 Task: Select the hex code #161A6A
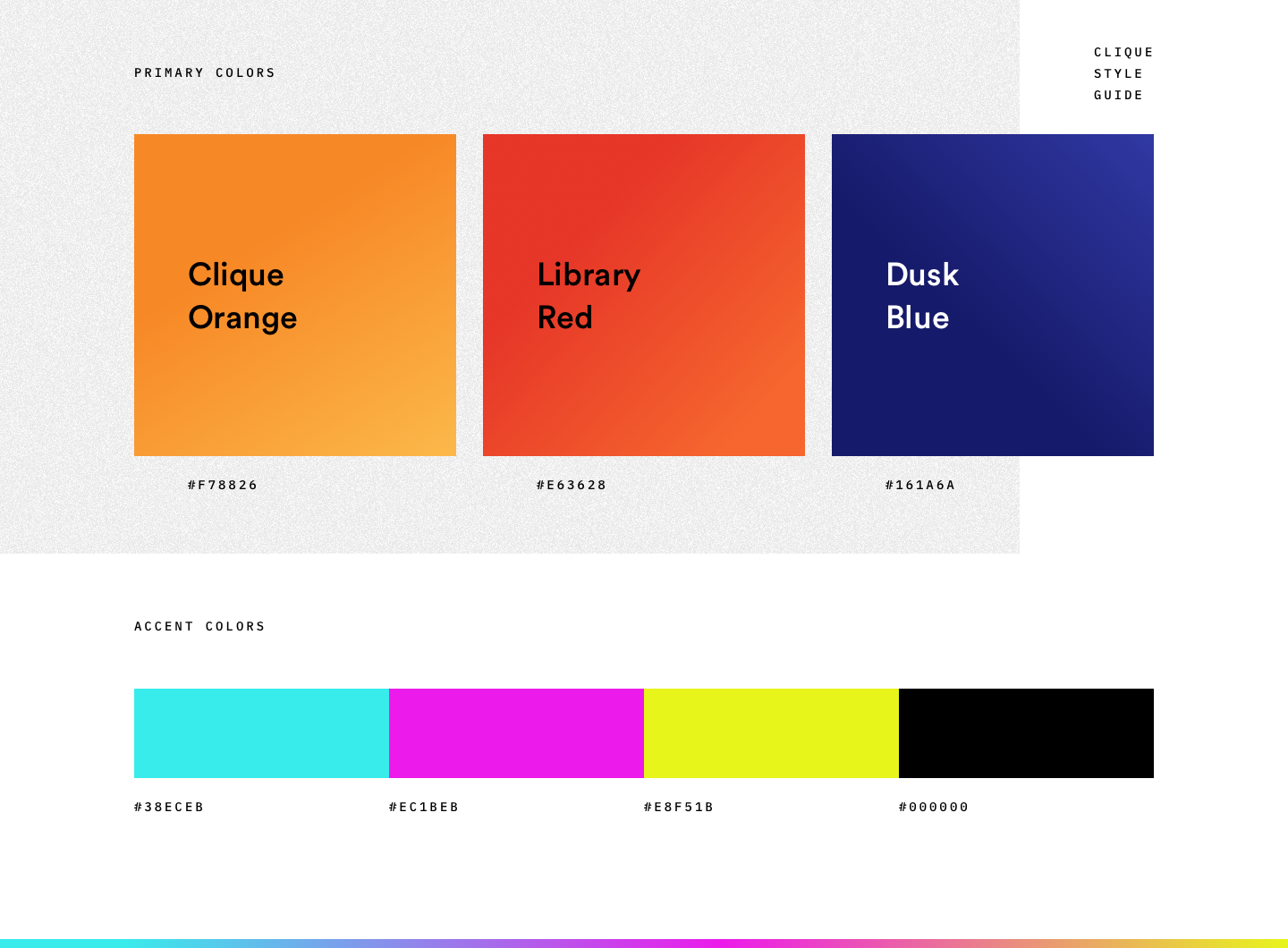coord(919,485)
